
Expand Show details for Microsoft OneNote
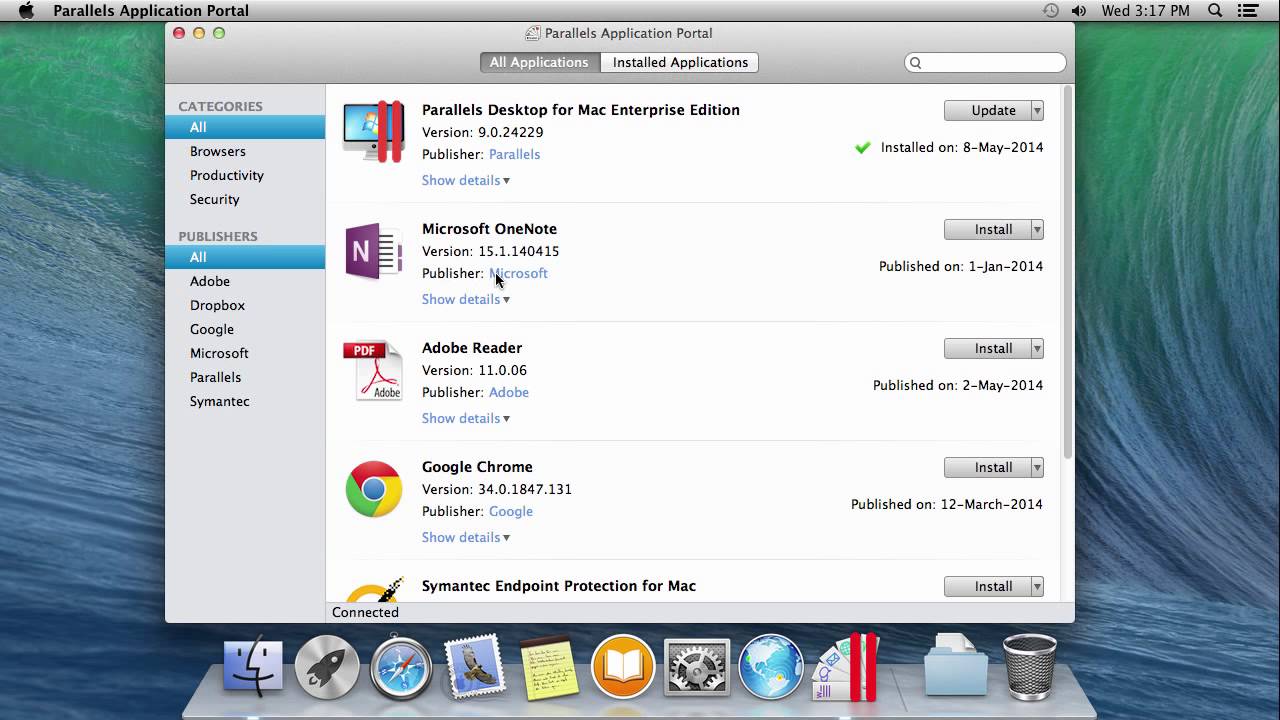pyautogui.click(x=465, y=299)
